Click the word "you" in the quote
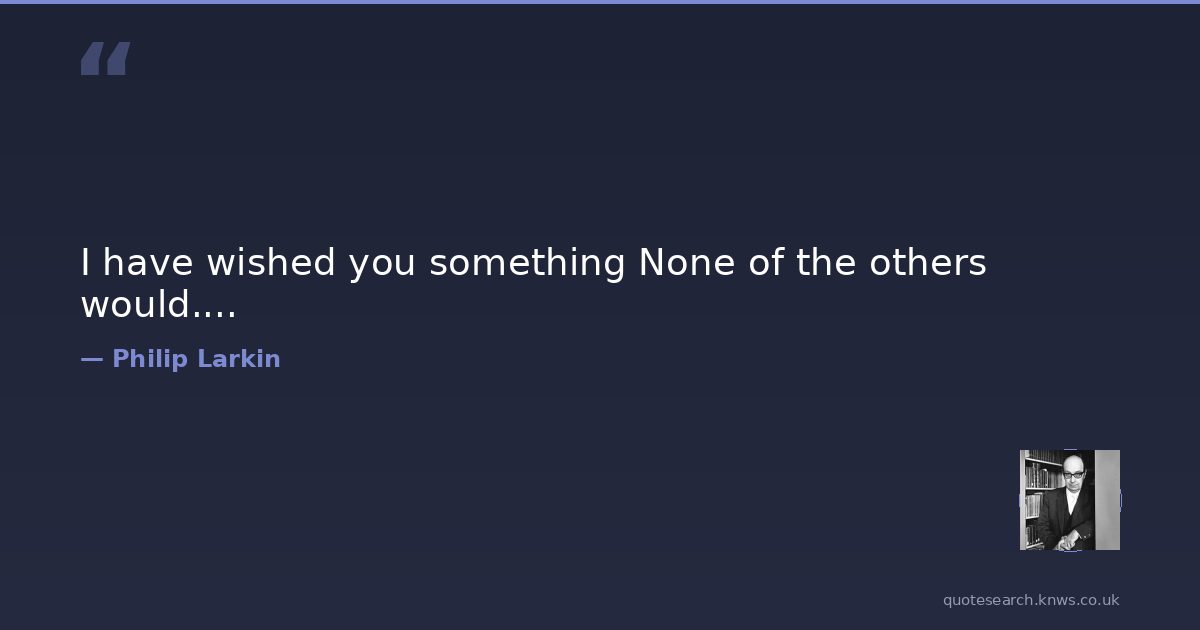This screenshot has height=630, width=1200. pyautogui.click(x=383, y=265)
